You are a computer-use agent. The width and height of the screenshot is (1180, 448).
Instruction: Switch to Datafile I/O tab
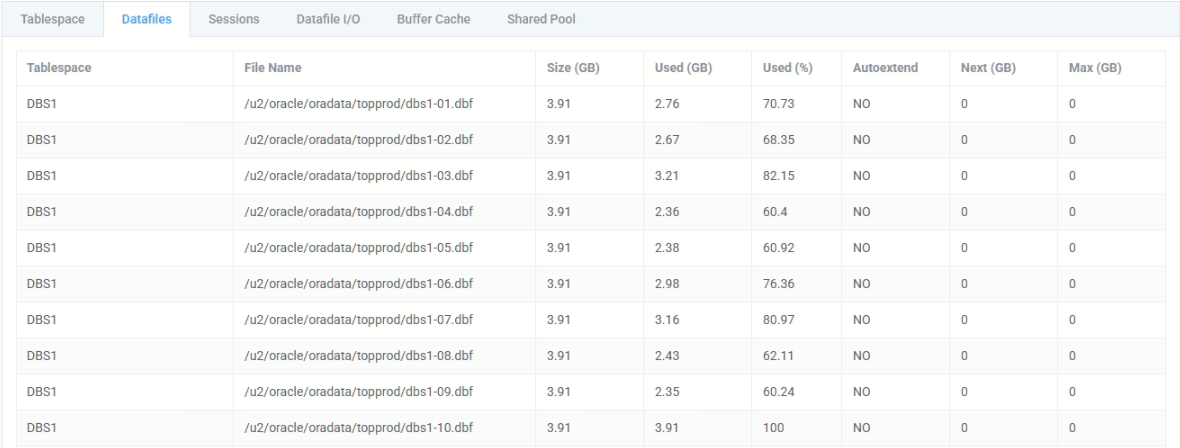pyautogui.click(x=328, y=19)
